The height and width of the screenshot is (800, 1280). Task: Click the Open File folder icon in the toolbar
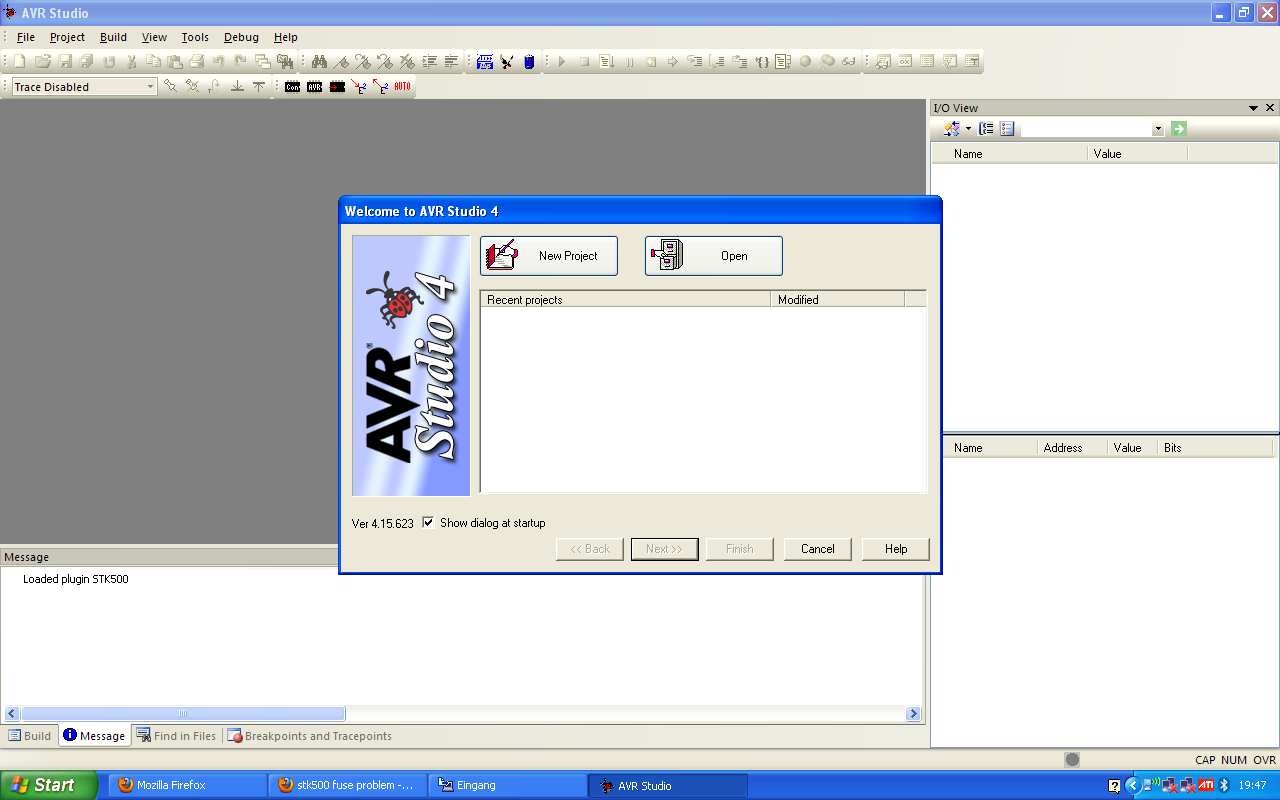42,62
